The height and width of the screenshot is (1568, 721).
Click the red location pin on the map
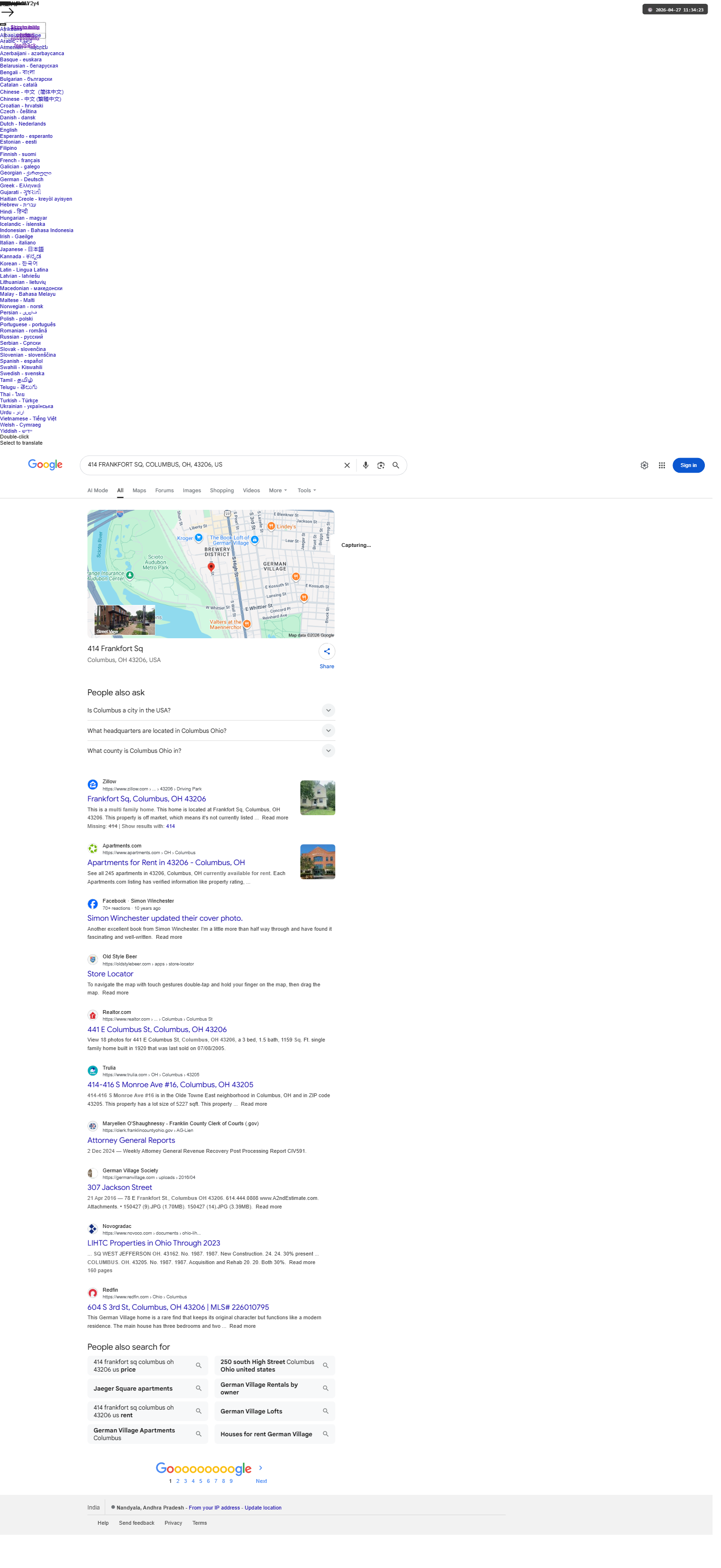[211, 567]
